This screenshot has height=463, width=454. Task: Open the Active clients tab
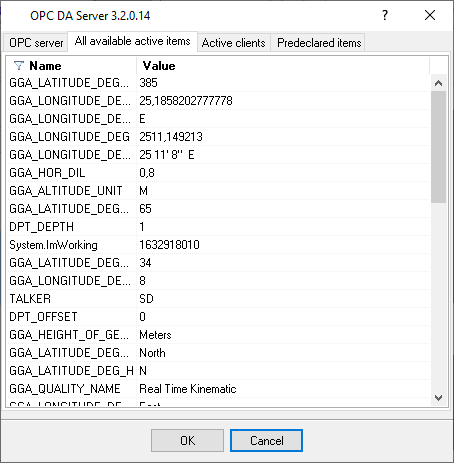[233, 43]
